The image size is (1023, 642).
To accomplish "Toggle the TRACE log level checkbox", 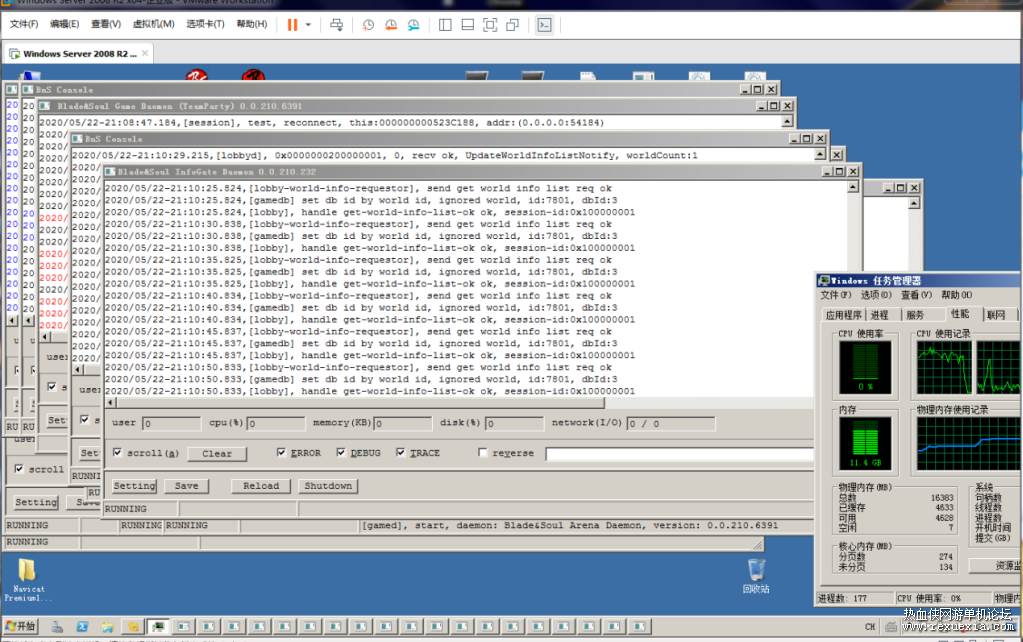I will [400, 452].
